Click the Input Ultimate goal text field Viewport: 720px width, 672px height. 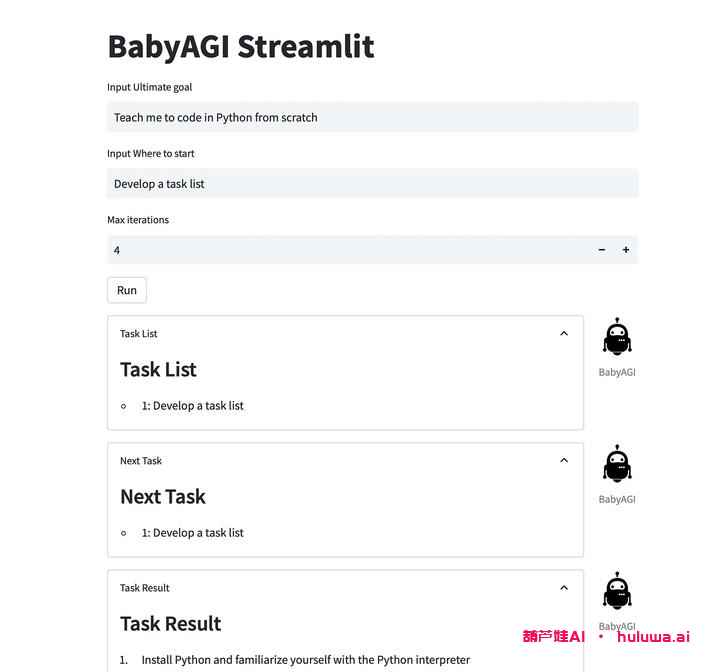click(x=372, y=117)
